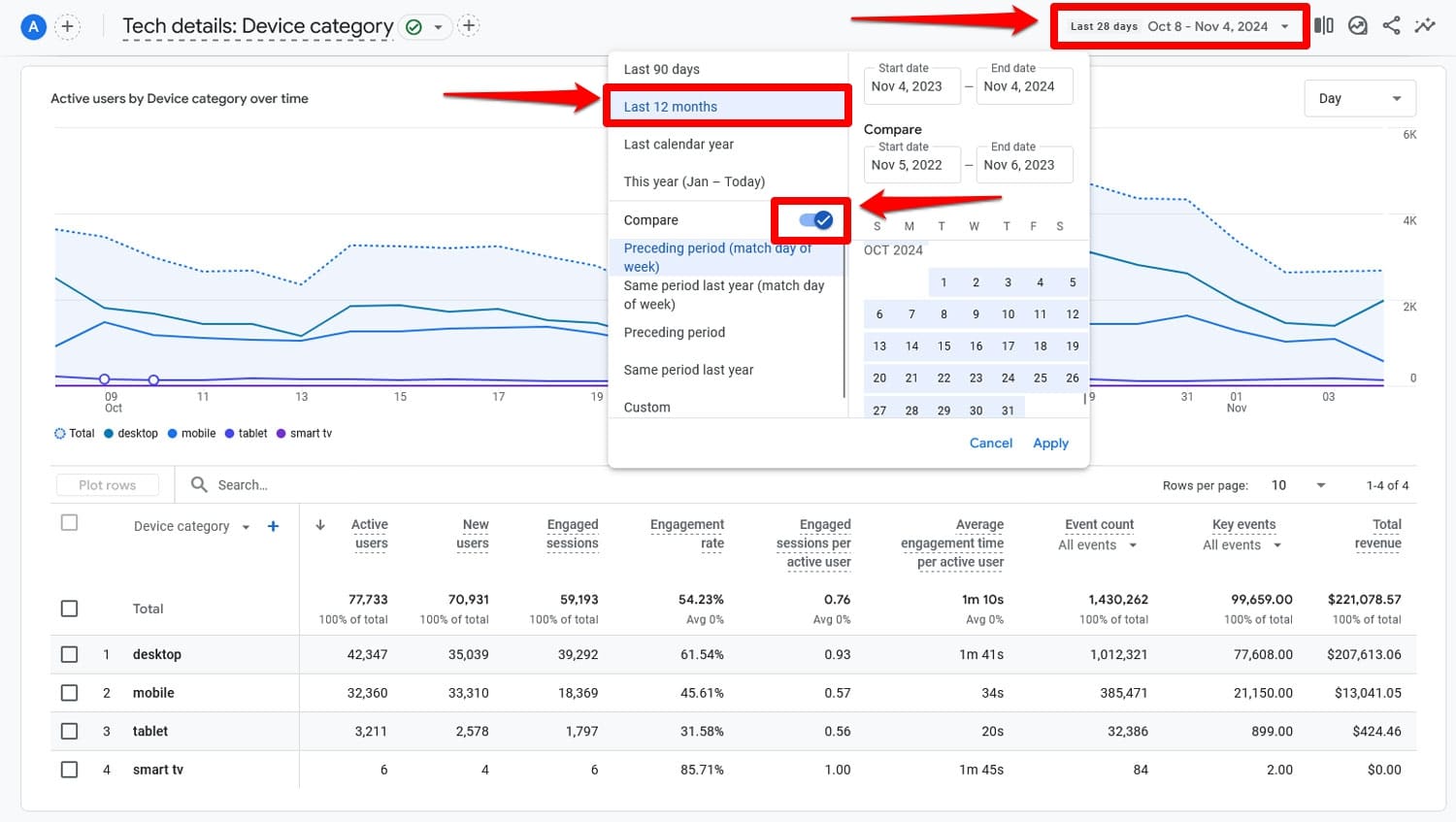Open the Insights panel

point(1358,25)
